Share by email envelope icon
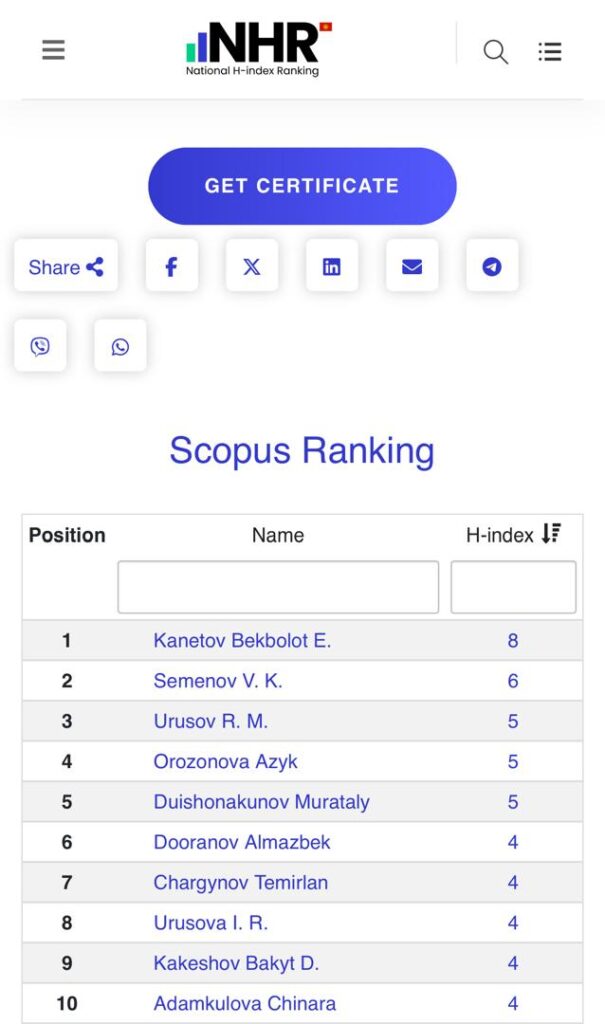This screenshot has width=605, height=1024. click(412, 267)
